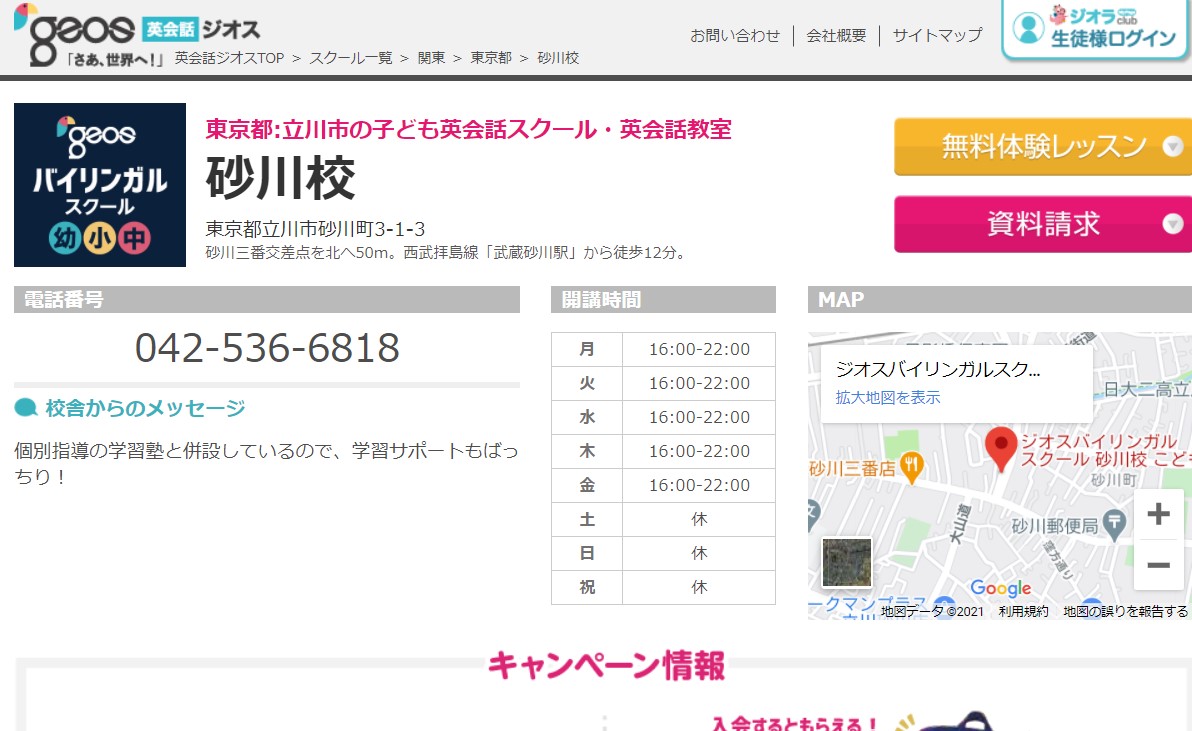This screenshot has width=1192, height=731.
Task: Click 地図の誤りを報告する link
Action: (1125, 611)
